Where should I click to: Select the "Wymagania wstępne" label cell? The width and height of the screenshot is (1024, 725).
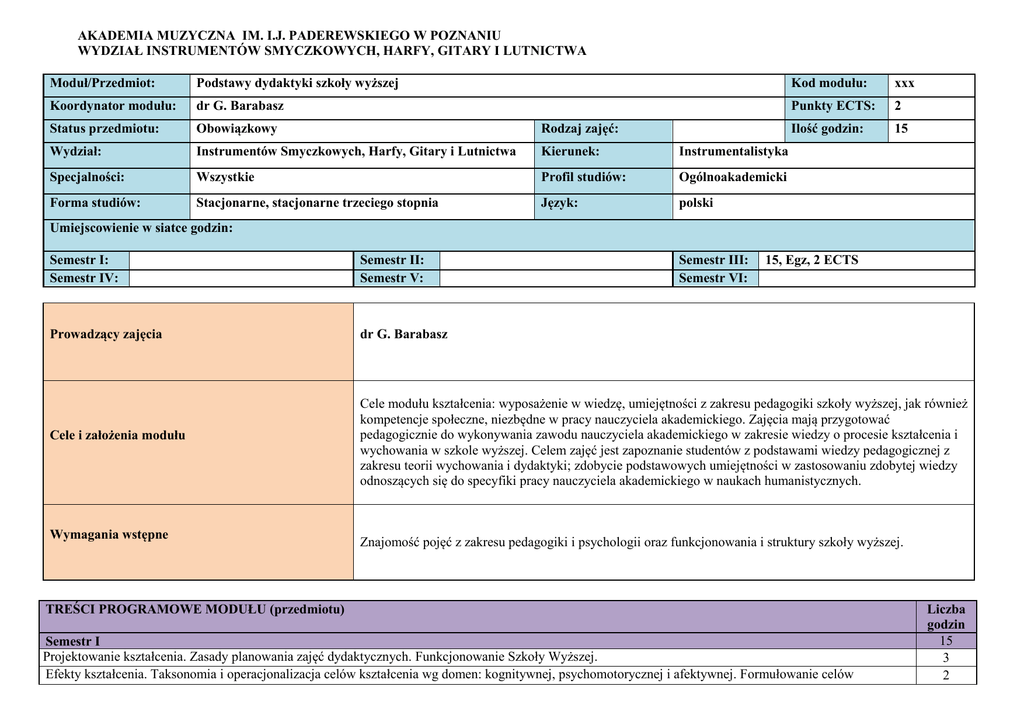198,535
